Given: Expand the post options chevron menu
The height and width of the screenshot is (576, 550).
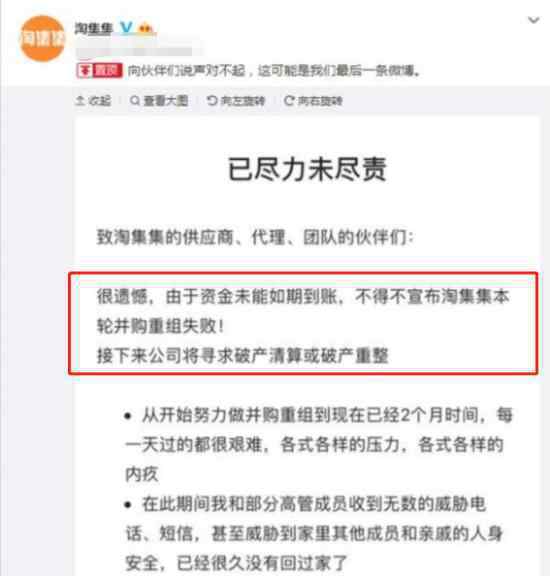Looking at the screenshot, I should [x=533, y=20].
